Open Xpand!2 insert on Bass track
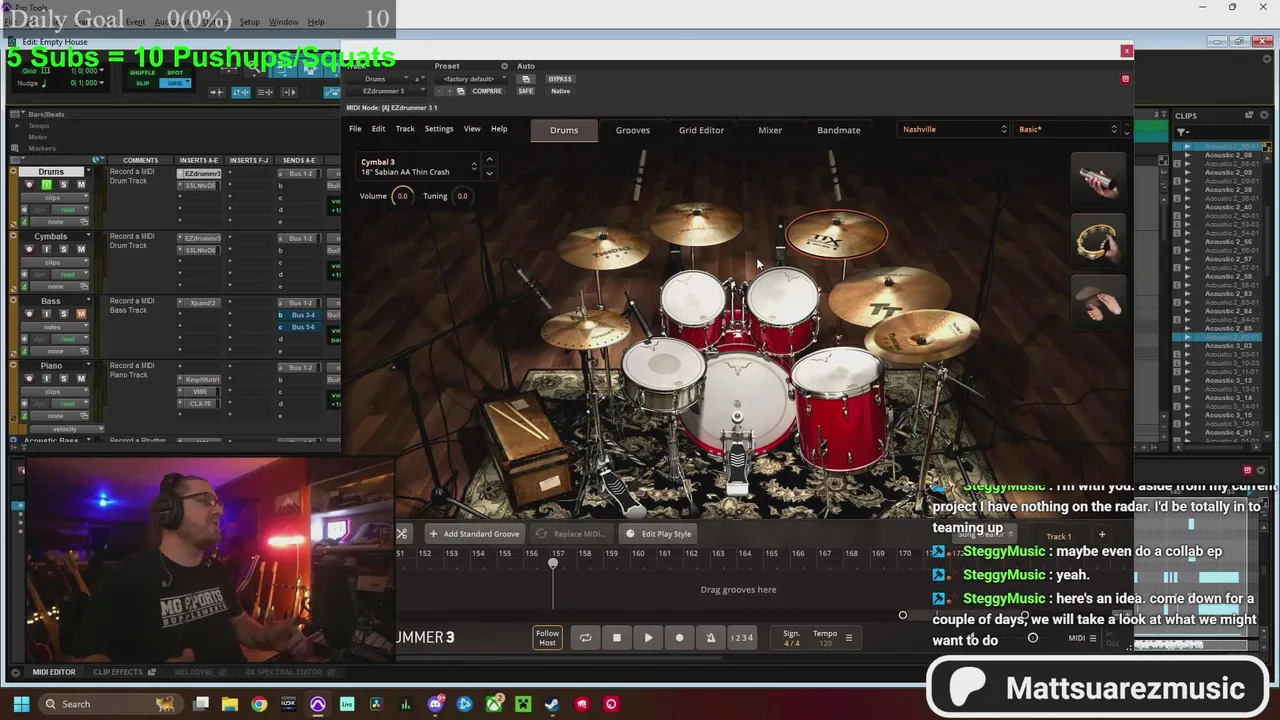This screenshot has height=720, width=1280. (x=201, y=303)
